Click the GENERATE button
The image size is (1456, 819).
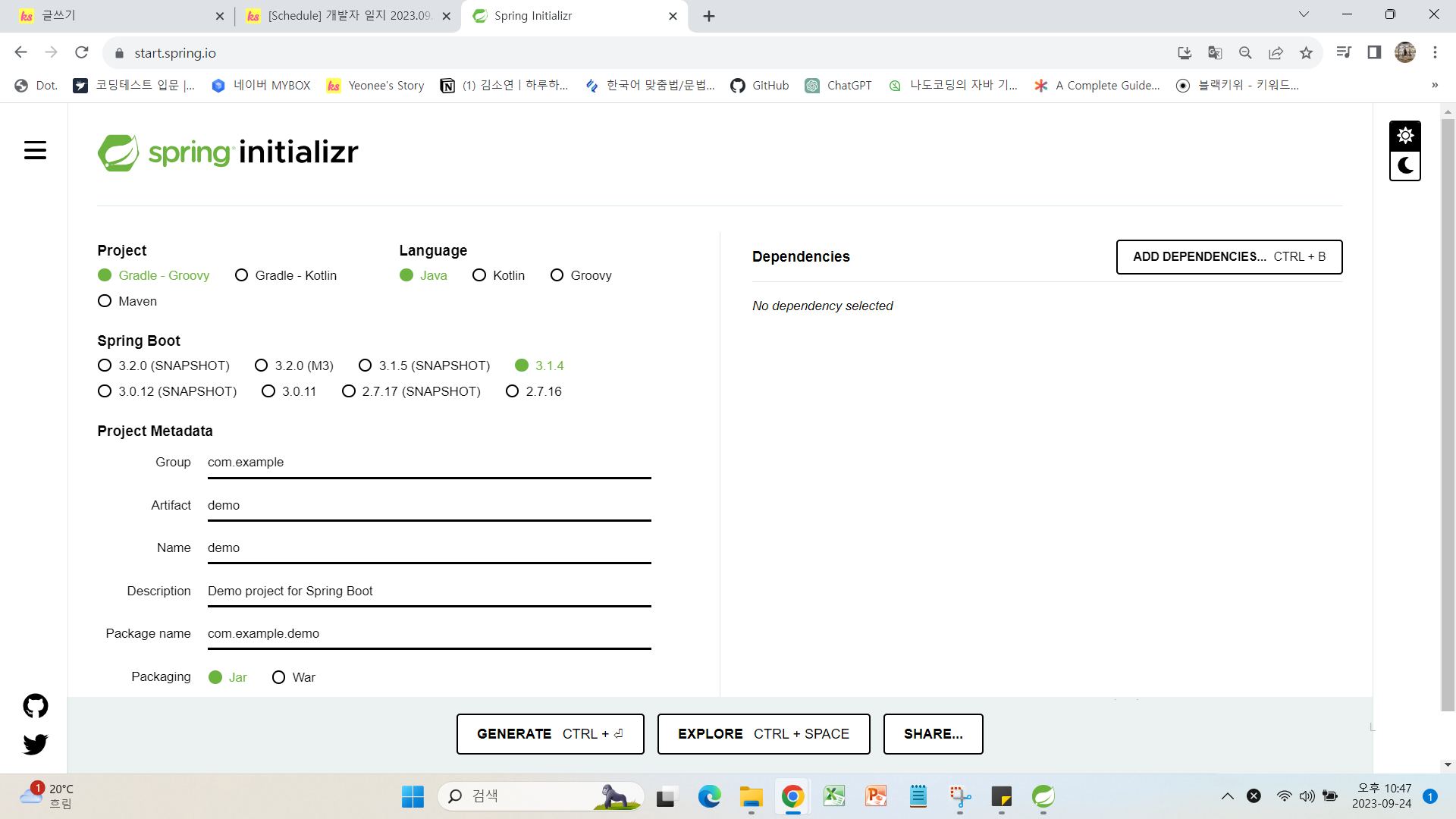coord(551,734)
